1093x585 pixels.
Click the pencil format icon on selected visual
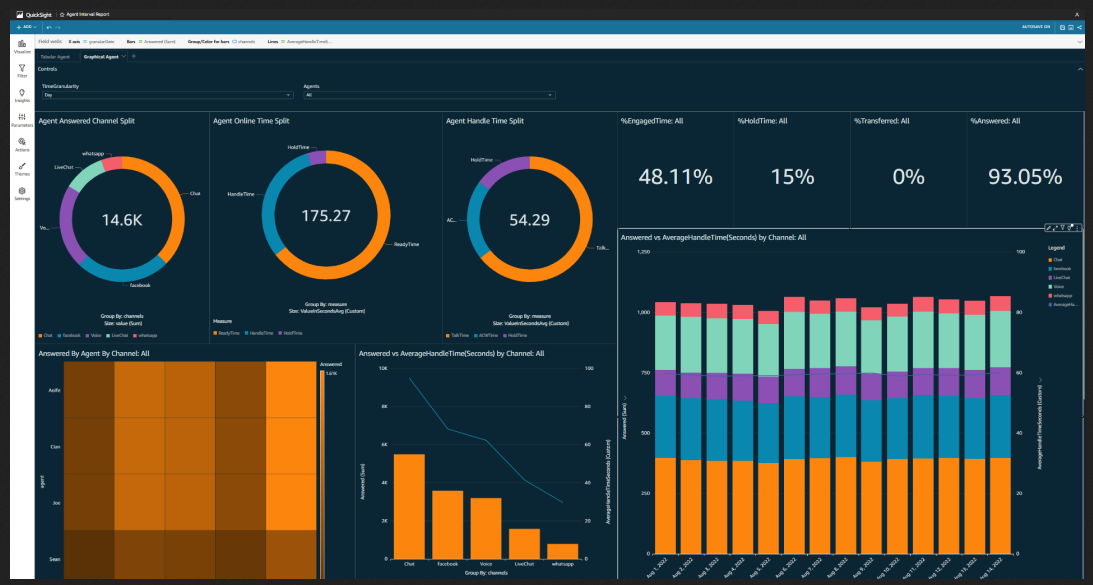pyautogui.click(x=1048, y=228)
